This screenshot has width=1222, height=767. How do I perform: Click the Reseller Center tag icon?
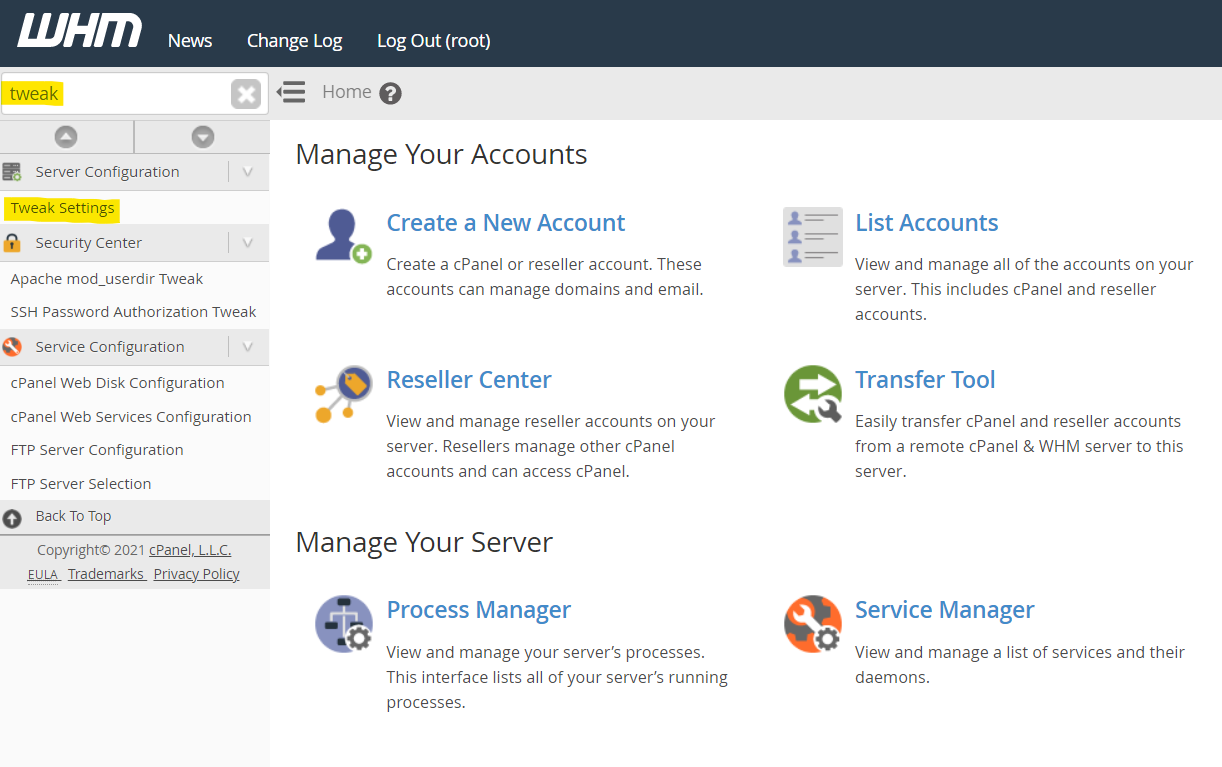(343, 394)
